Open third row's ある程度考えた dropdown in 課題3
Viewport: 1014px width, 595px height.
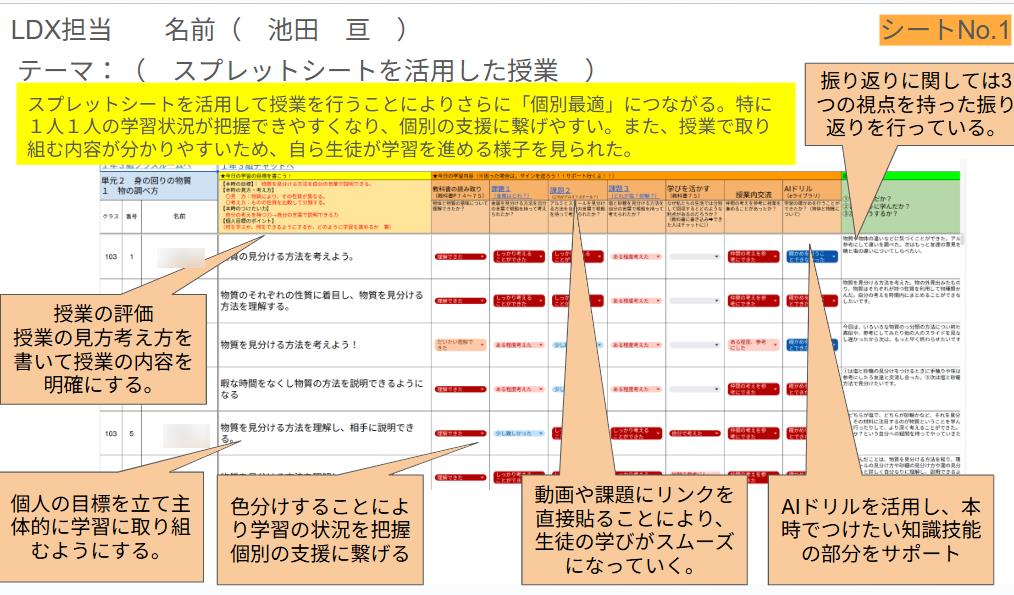tap(636, 345)
